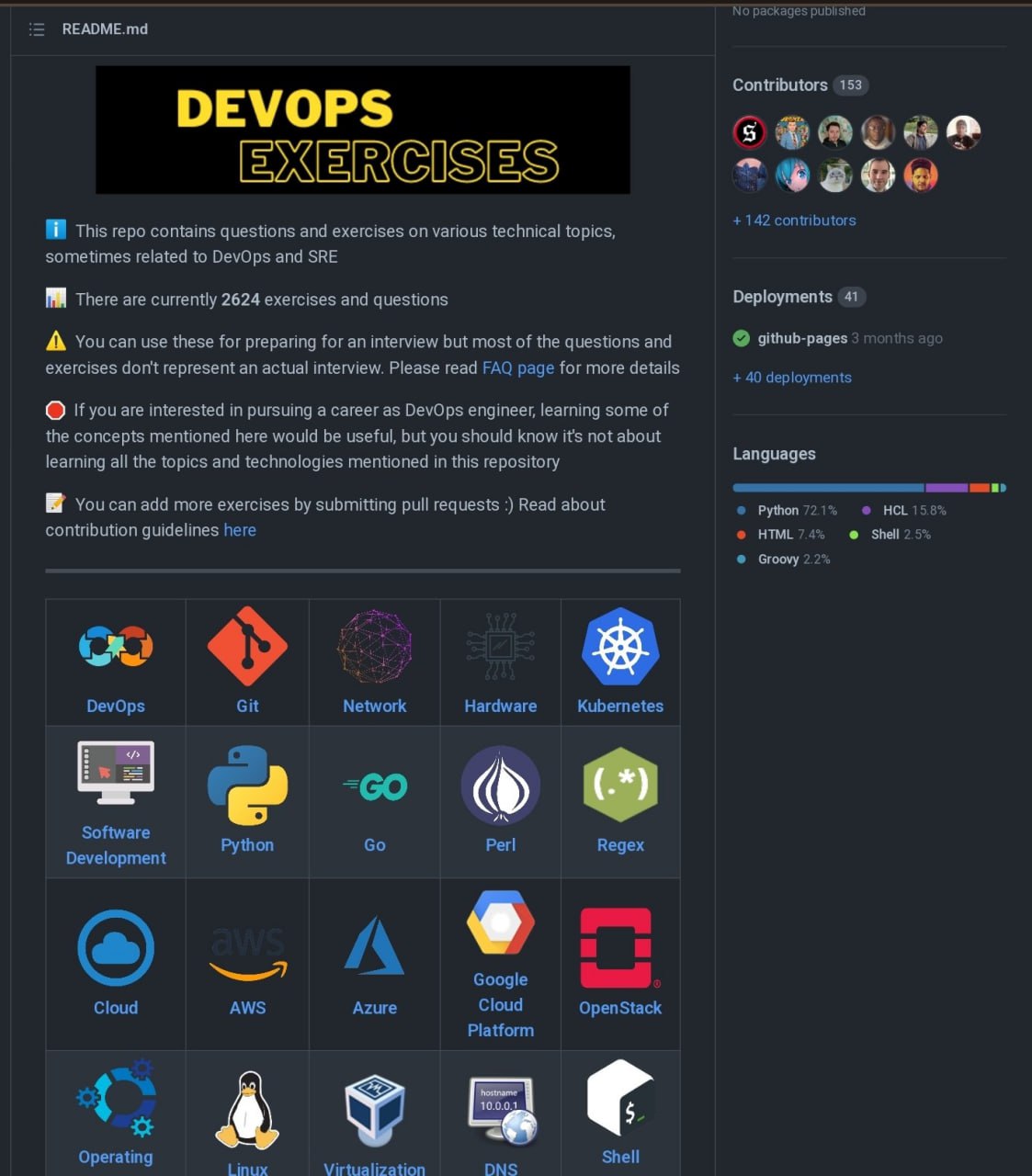Click the Kubernetes wheel icon
This screenshot has height=1176, width=1032.
tap(620, 647)
